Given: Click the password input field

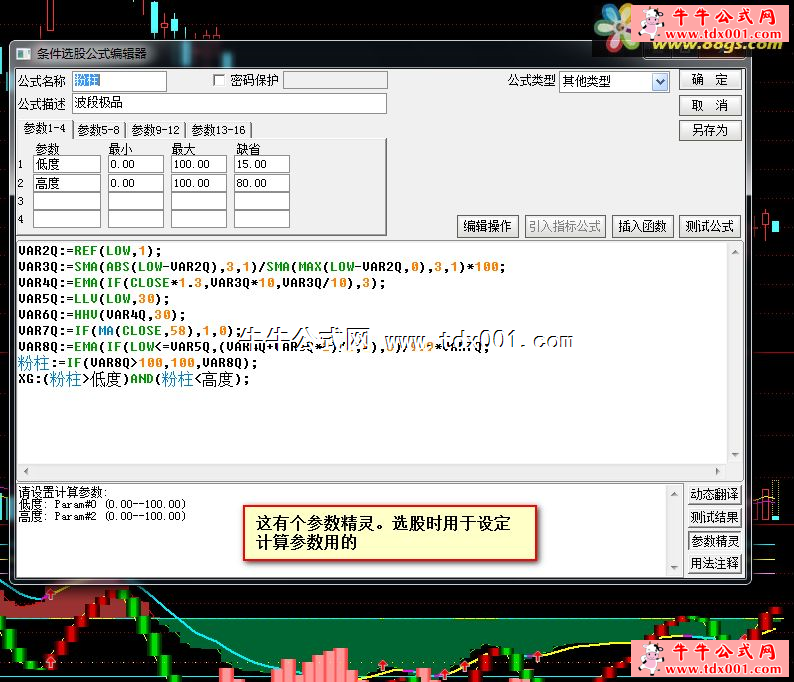Looking at the screenshot, I should [335, 80].
